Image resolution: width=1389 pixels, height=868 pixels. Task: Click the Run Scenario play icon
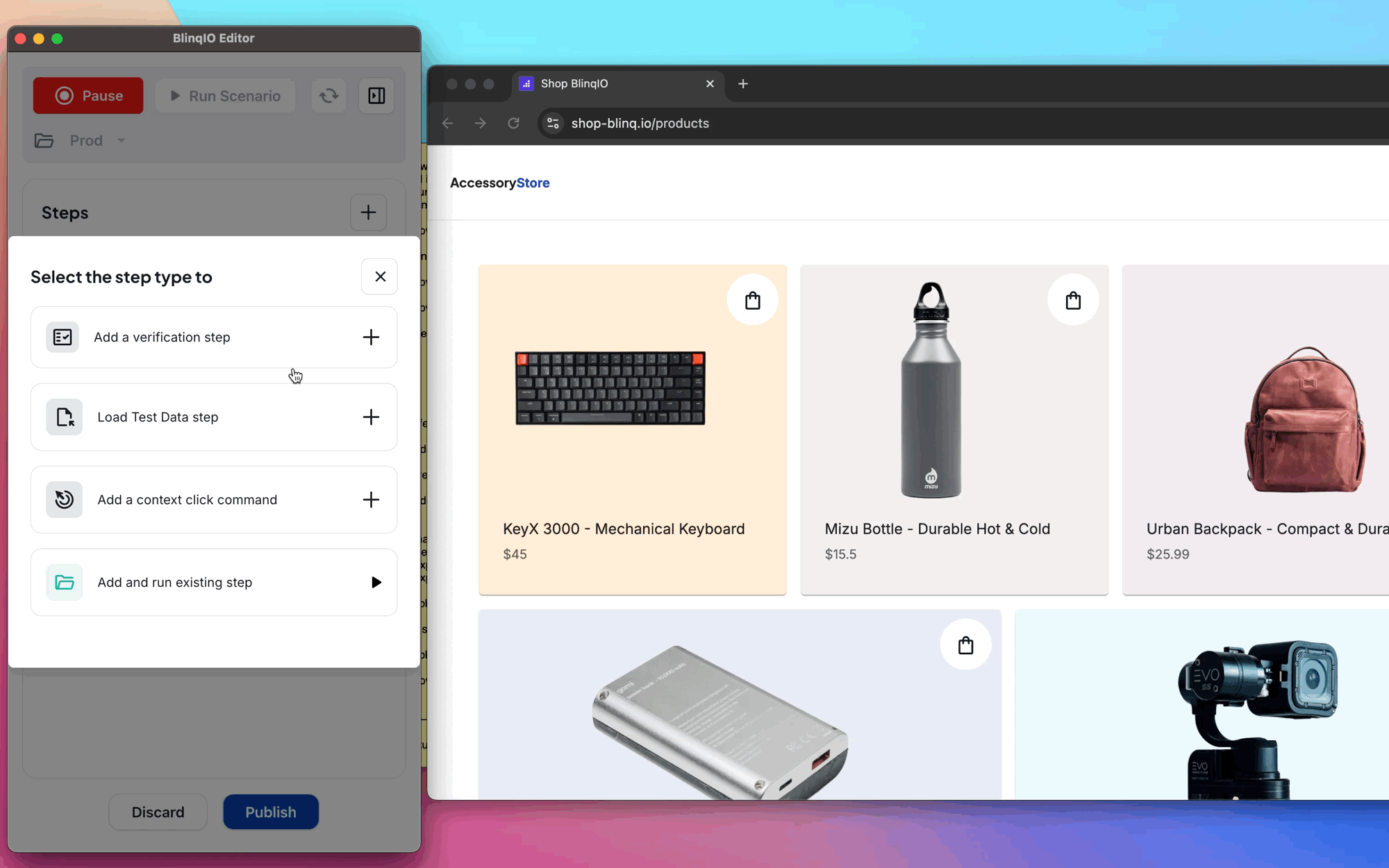point(175,95)
